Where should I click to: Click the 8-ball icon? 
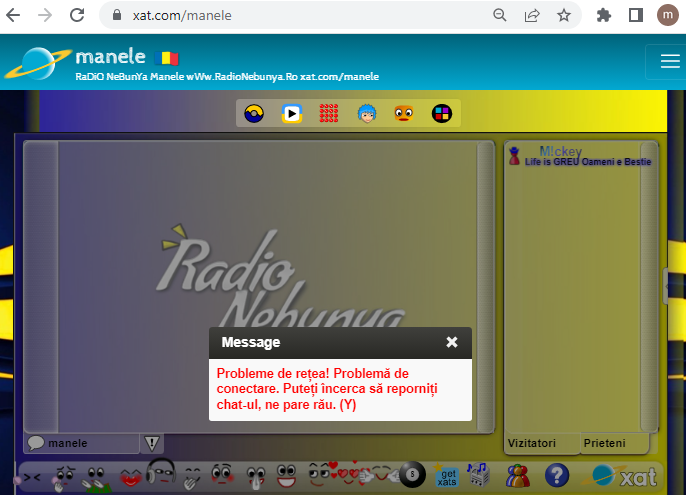412,474
